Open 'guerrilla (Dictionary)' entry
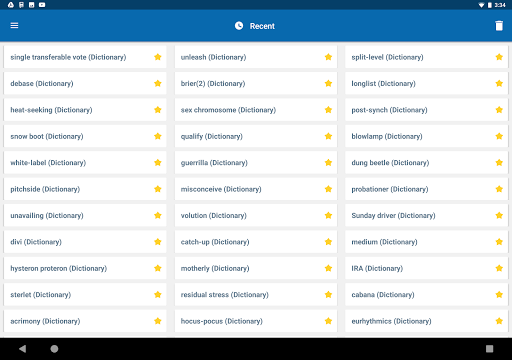Viewport: 512px width, 360px height. click(x=256, y=162)
